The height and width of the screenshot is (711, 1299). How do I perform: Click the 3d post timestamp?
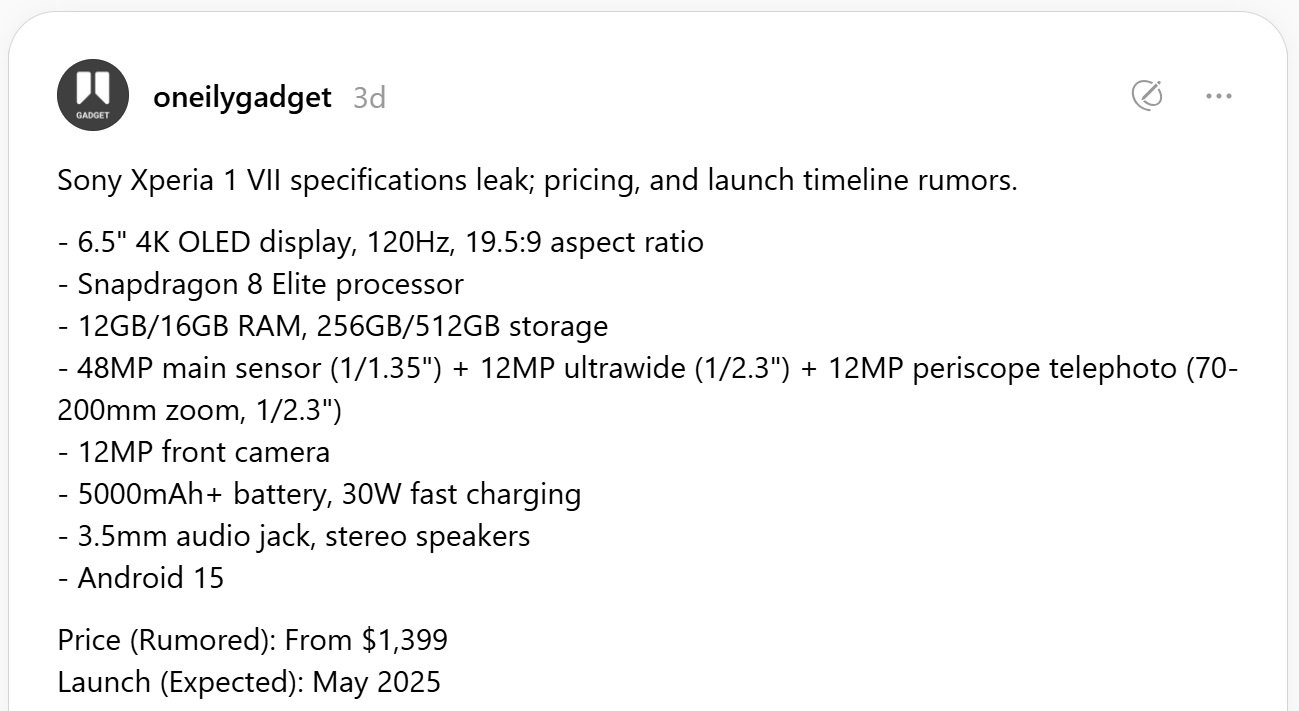pos(369,98)
